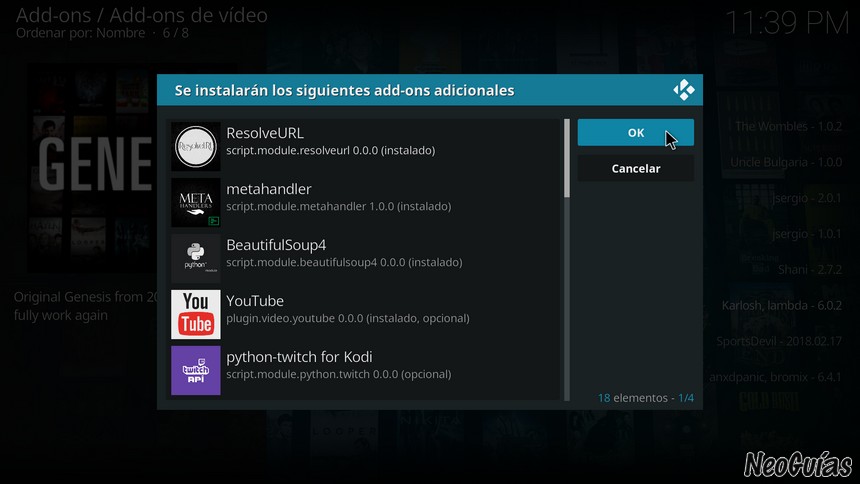Click SportsDevil - 2018.02.17 in background list
The width and height of the screenshot is (860, 484).
tap(779, 341)
